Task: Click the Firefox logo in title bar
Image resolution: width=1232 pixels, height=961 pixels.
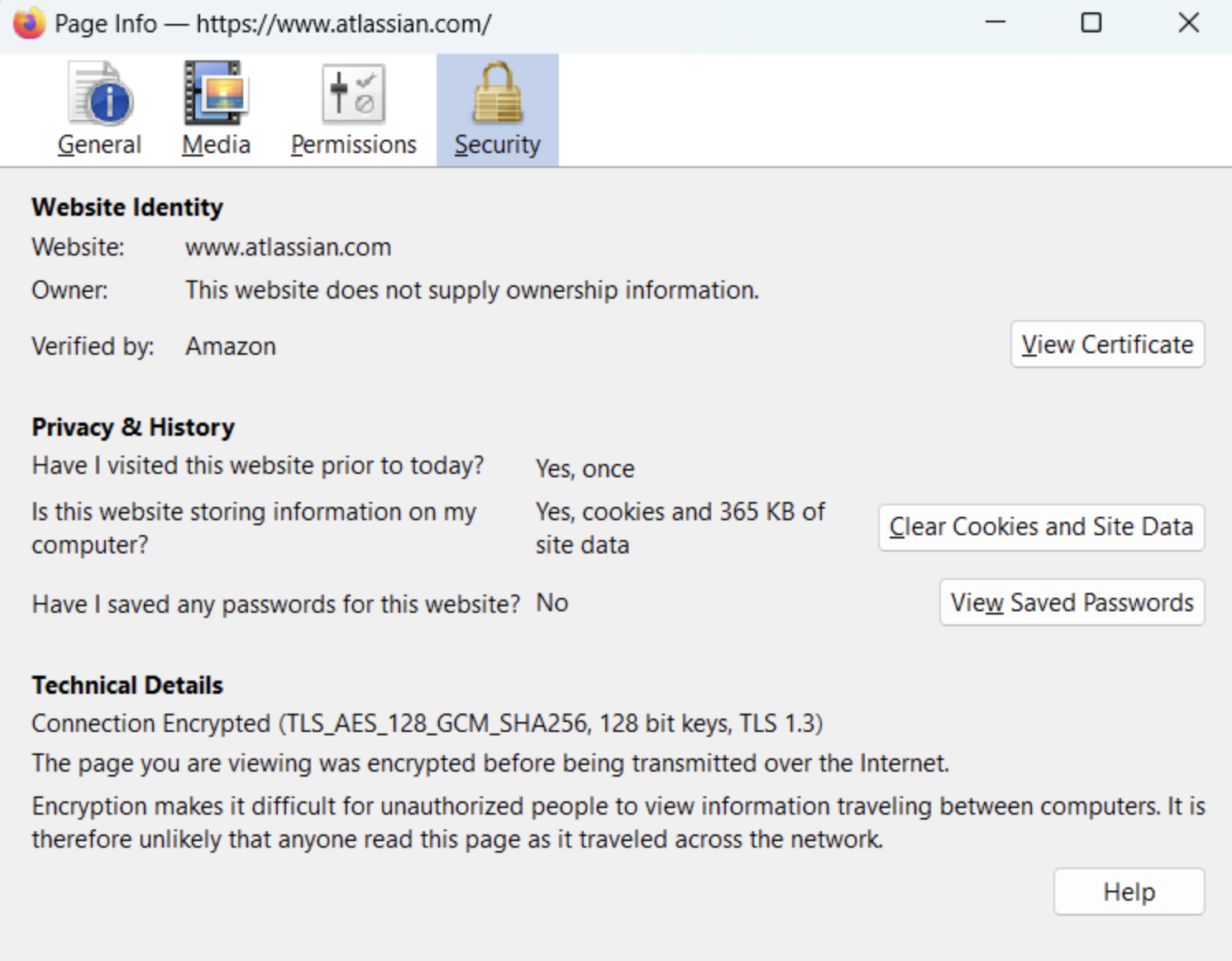Action: click(x=29, y=23)
